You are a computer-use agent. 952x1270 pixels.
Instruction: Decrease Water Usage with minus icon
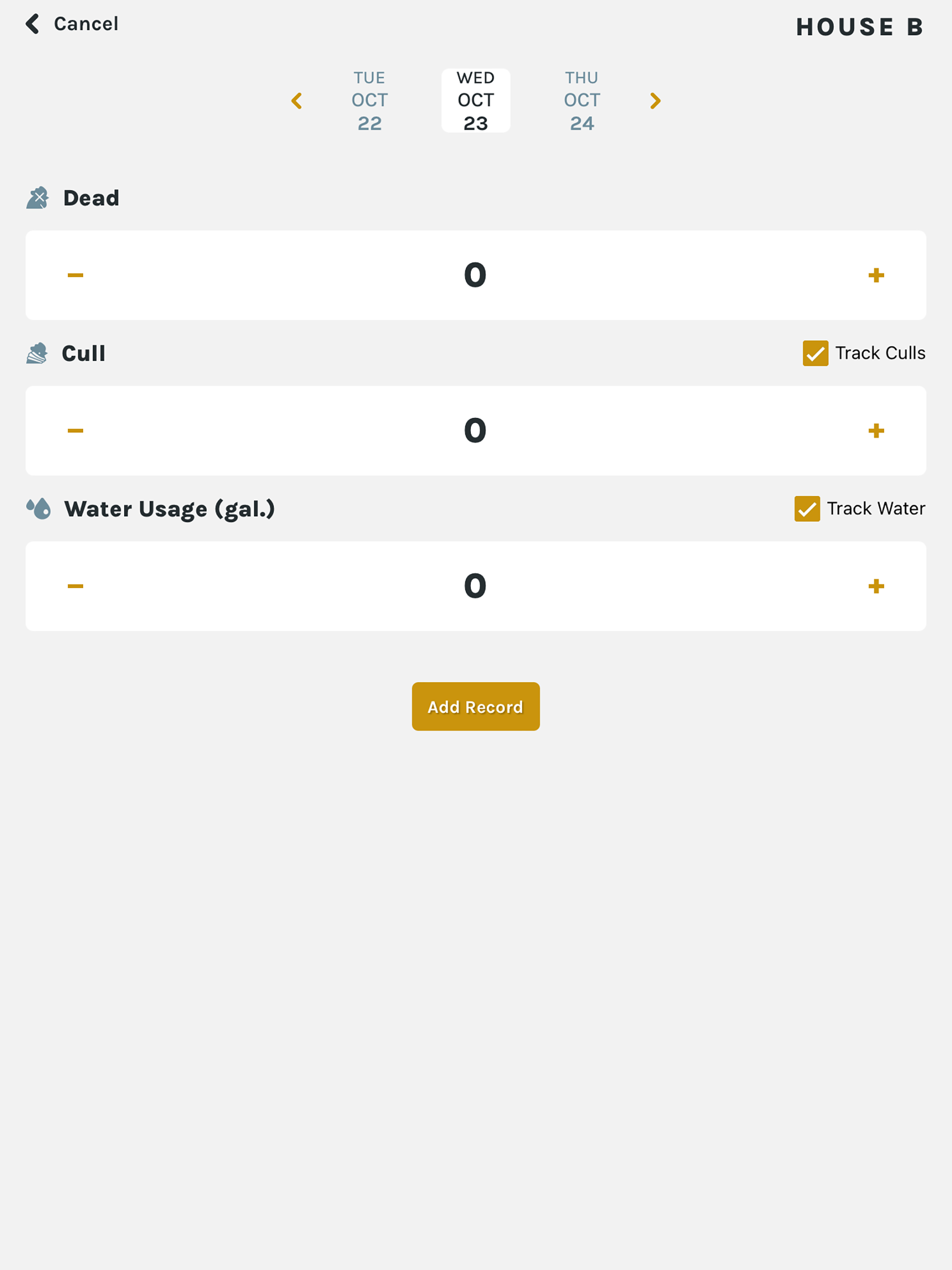click(75, 586)
